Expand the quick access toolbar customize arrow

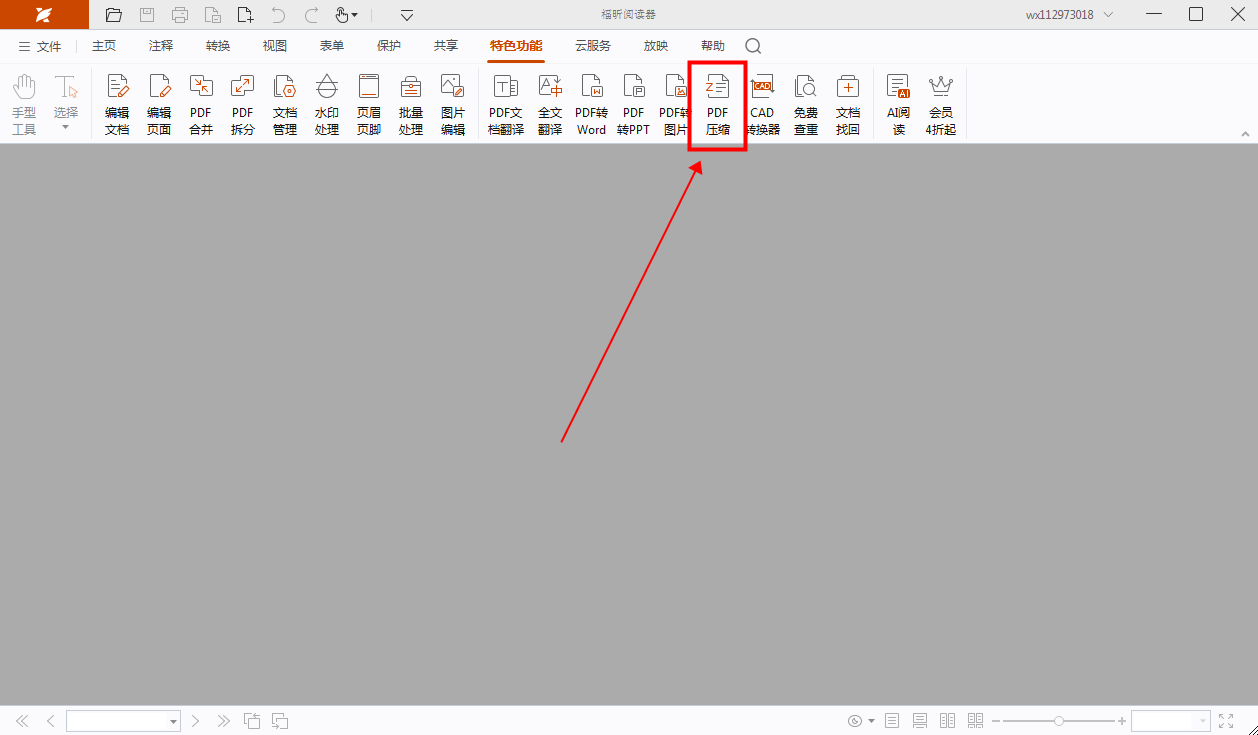(407, 15)
